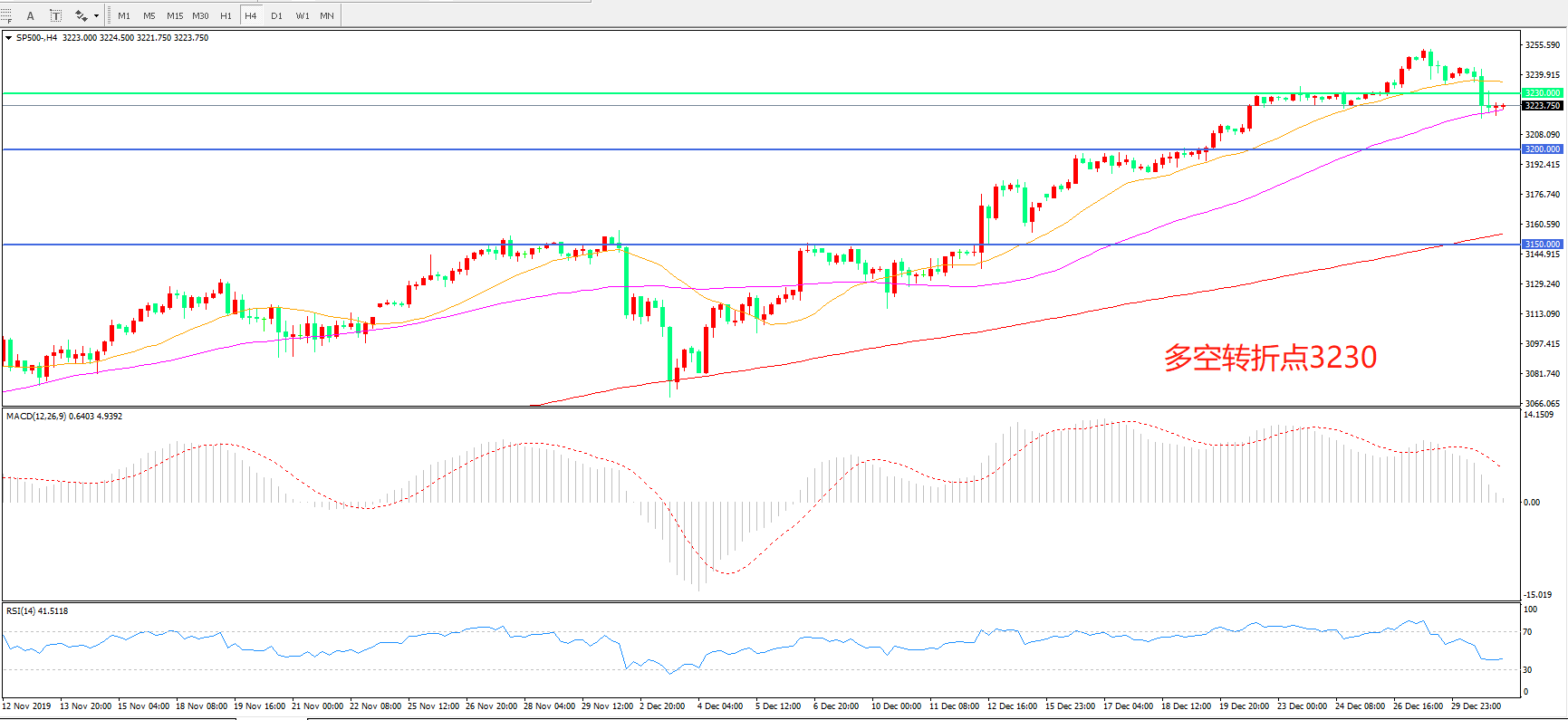1568x720 pixels.
Task: Click the red 多空转折点3230 text annotation
Action: [1270, 358]
